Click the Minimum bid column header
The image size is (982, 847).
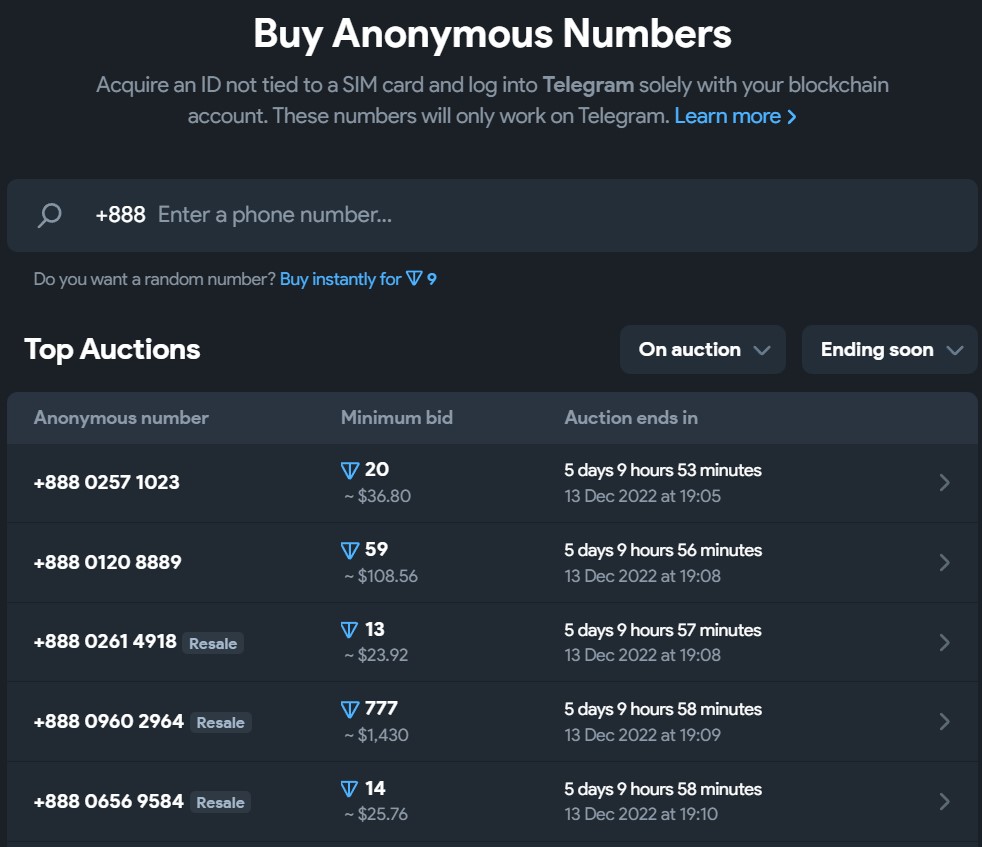(x=396, y=417)
